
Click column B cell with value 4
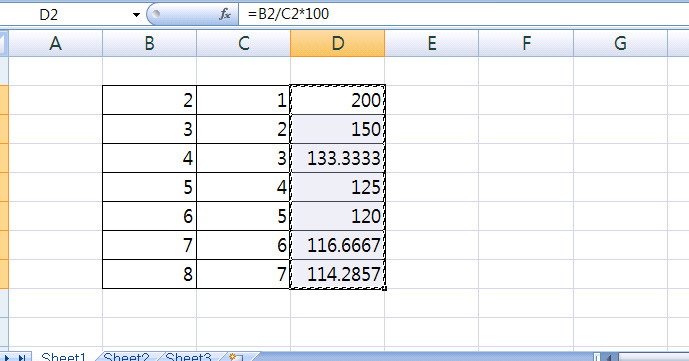tap(149, 158)
